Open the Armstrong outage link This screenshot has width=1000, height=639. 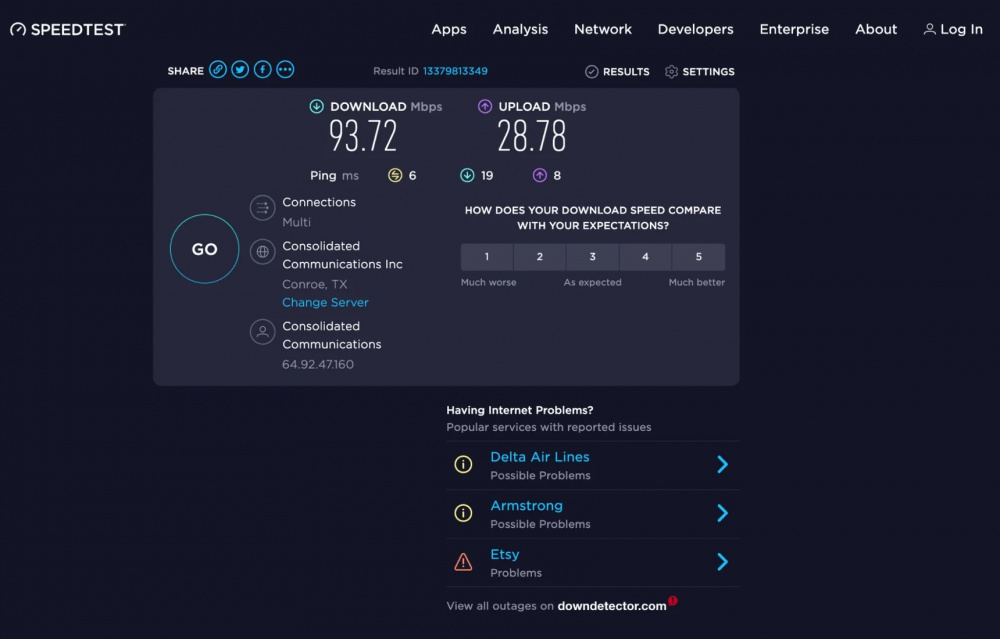[x=526, y=506]
